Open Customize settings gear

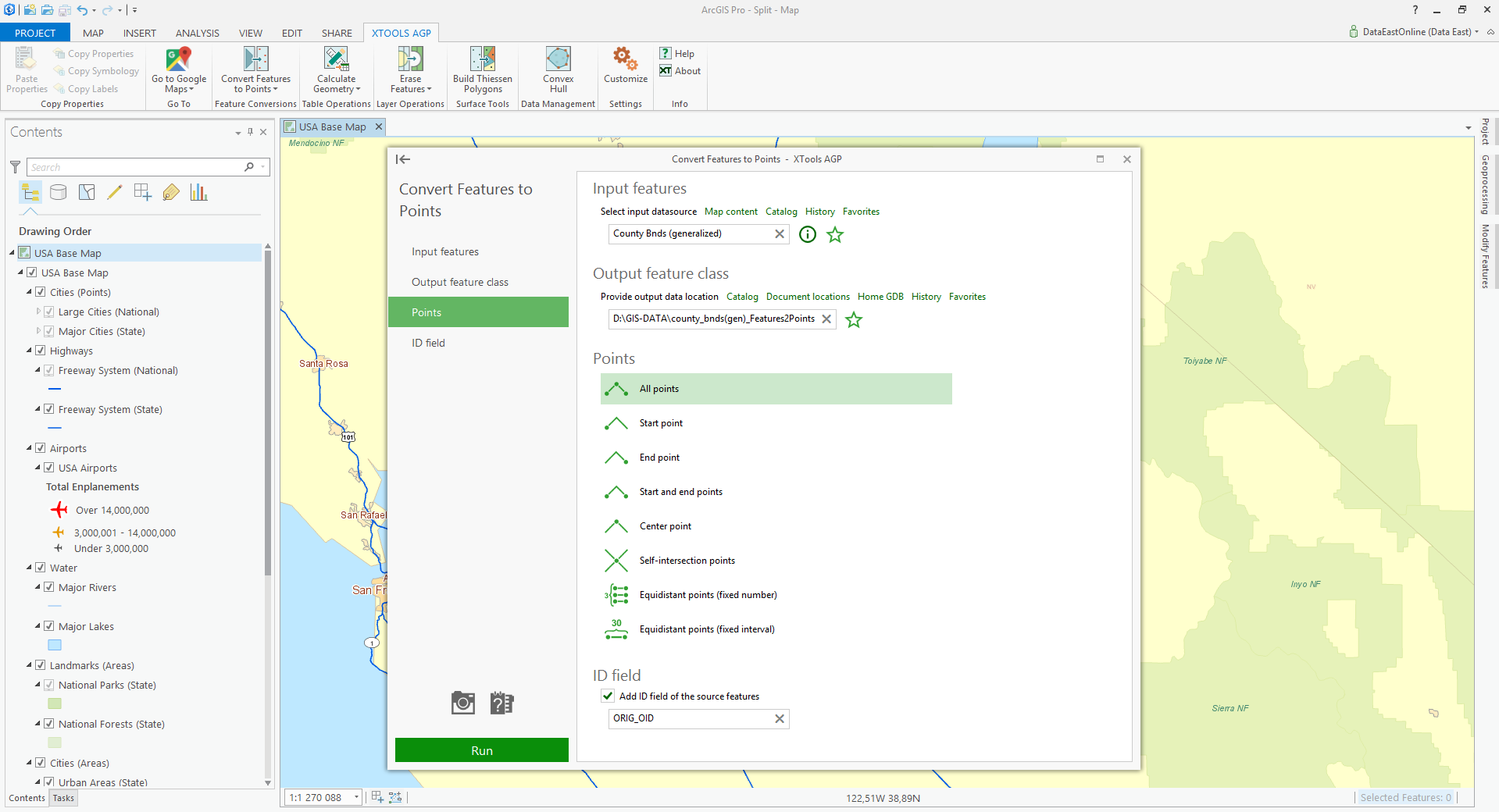point(625,65)
